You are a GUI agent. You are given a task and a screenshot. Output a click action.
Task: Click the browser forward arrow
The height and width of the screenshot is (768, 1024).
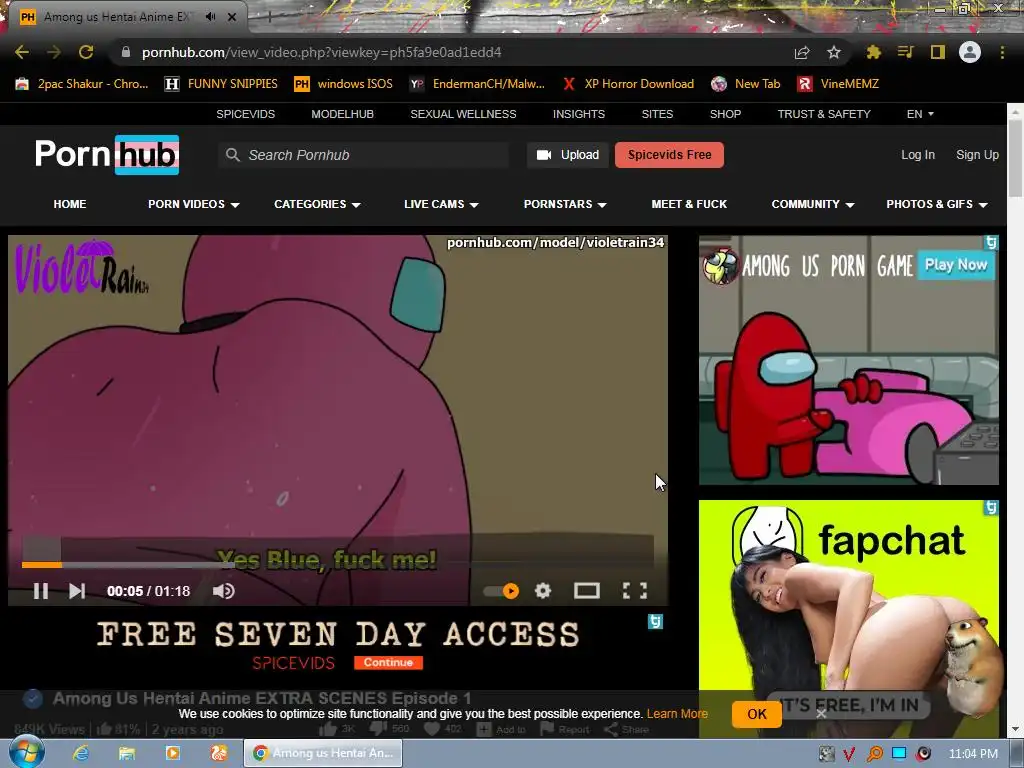[x=54, y=52]
